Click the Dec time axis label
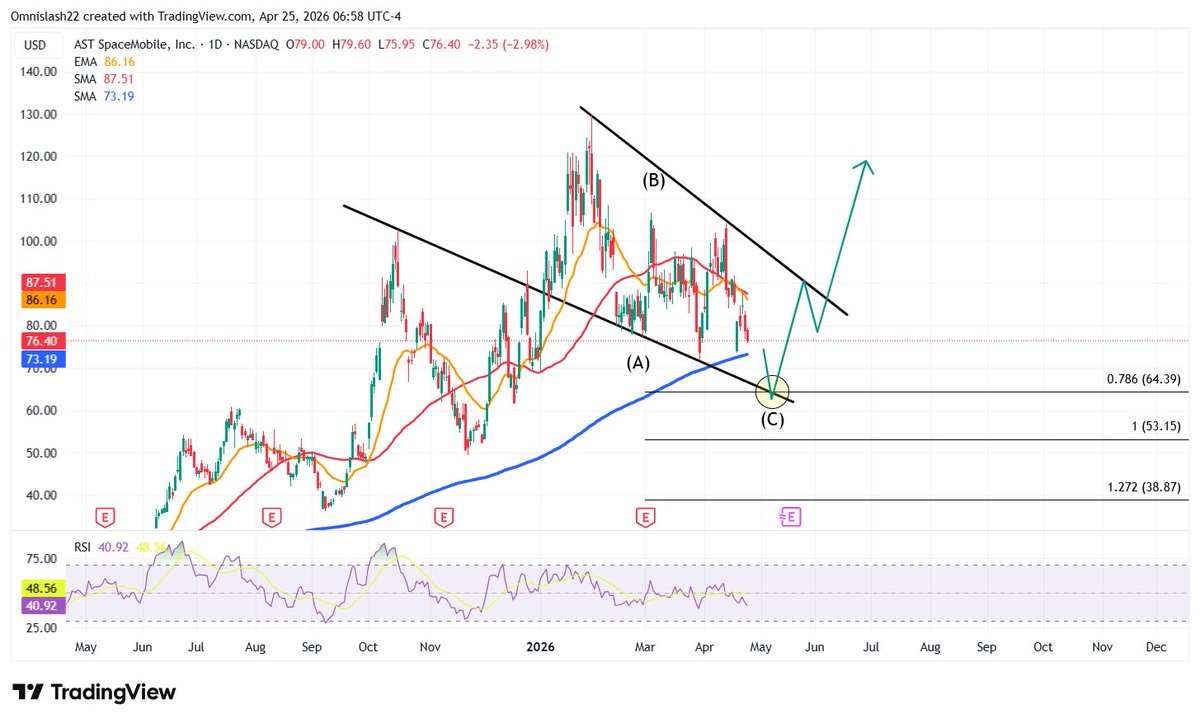This screenshot has width=1200, height=723. coord(1156,647)
